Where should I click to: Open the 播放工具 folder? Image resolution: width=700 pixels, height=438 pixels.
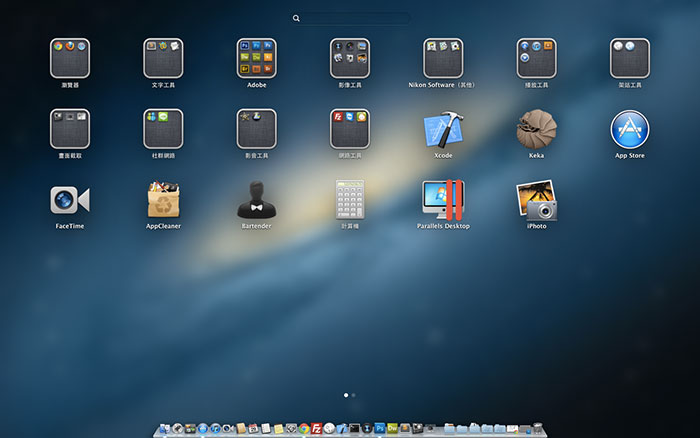coord(536,58)
